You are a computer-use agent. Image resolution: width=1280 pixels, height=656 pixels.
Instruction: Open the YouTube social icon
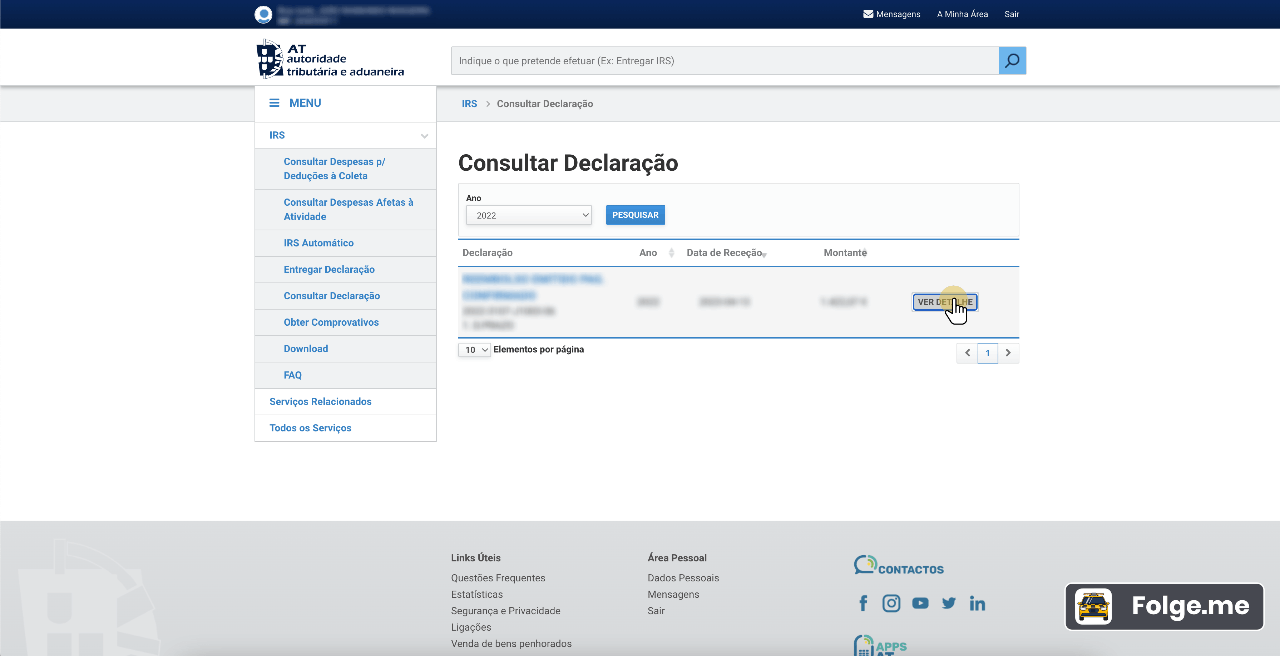[920, 603]
